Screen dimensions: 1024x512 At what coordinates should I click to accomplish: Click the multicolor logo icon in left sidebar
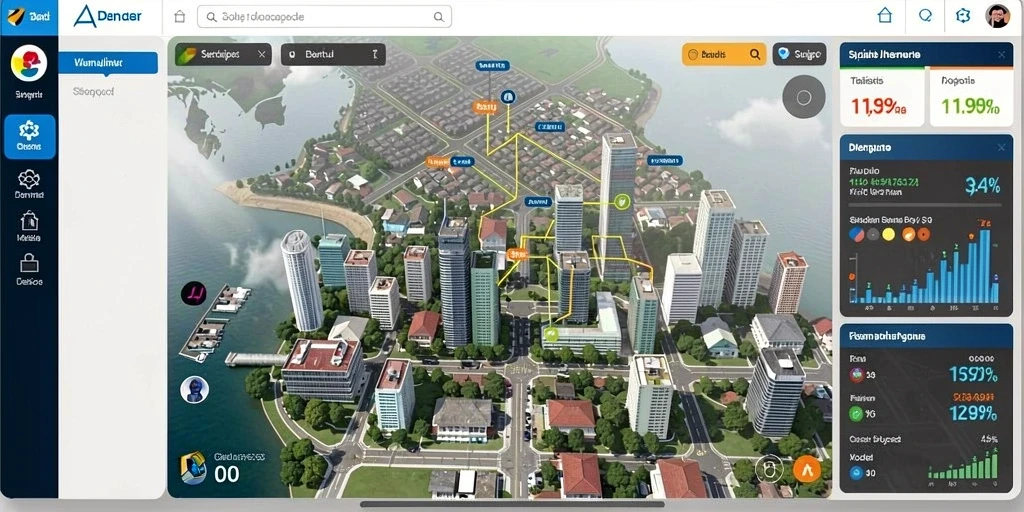(29, 63)
